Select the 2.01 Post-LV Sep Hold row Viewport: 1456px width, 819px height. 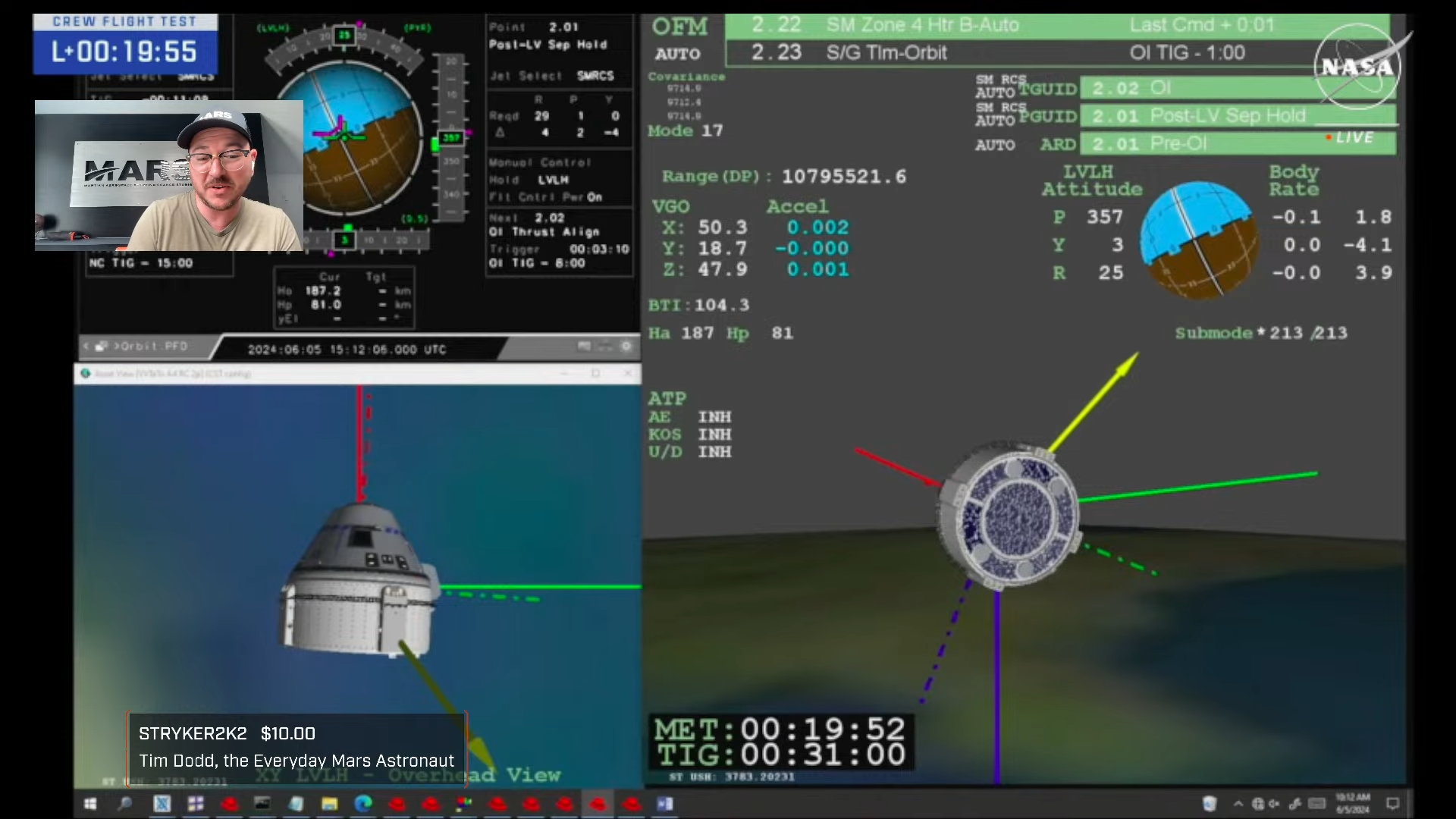(x=1238, y=115)
